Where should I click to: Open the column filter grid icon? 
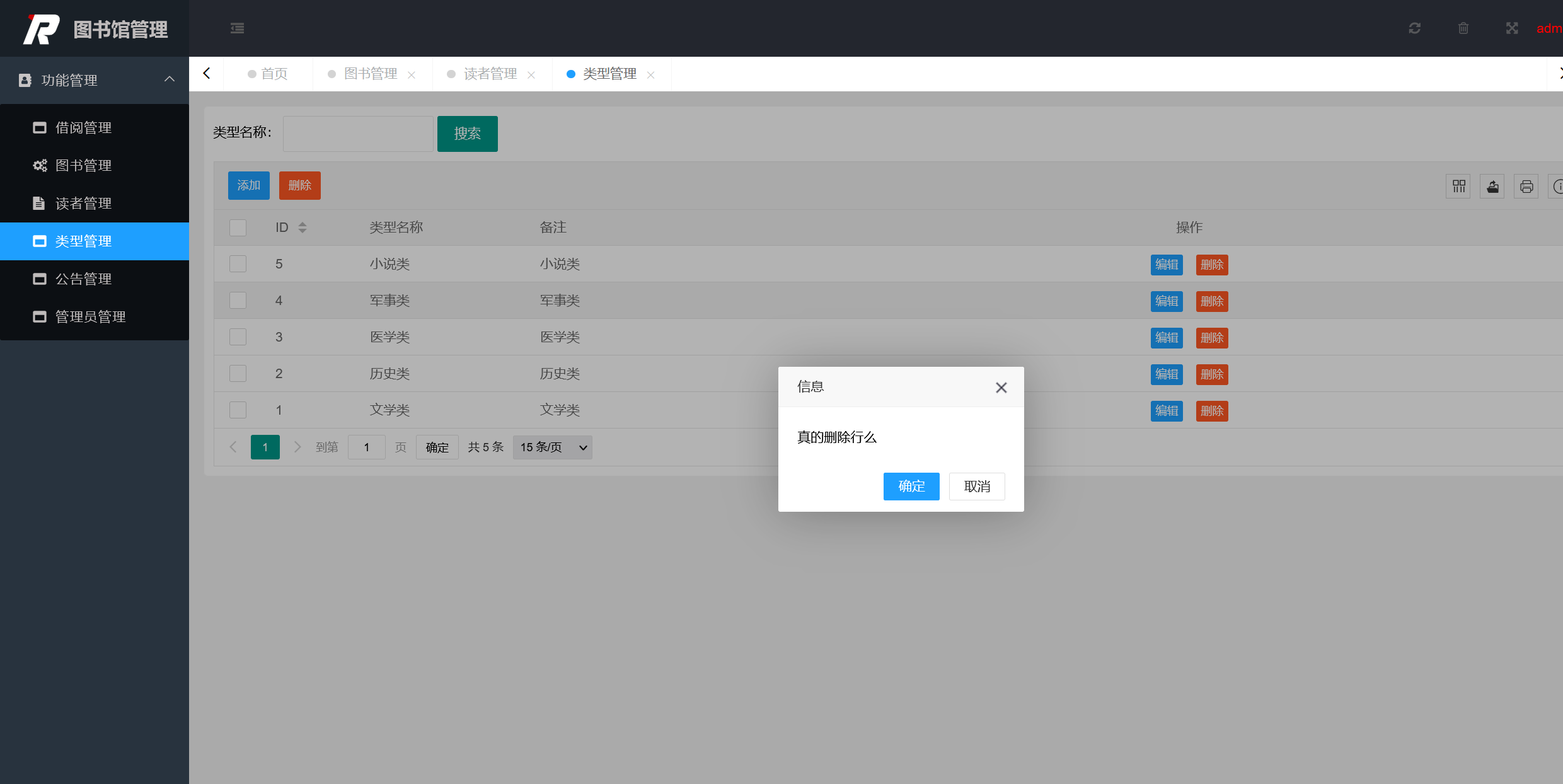pyautogui.click(x=1458, y=186)
